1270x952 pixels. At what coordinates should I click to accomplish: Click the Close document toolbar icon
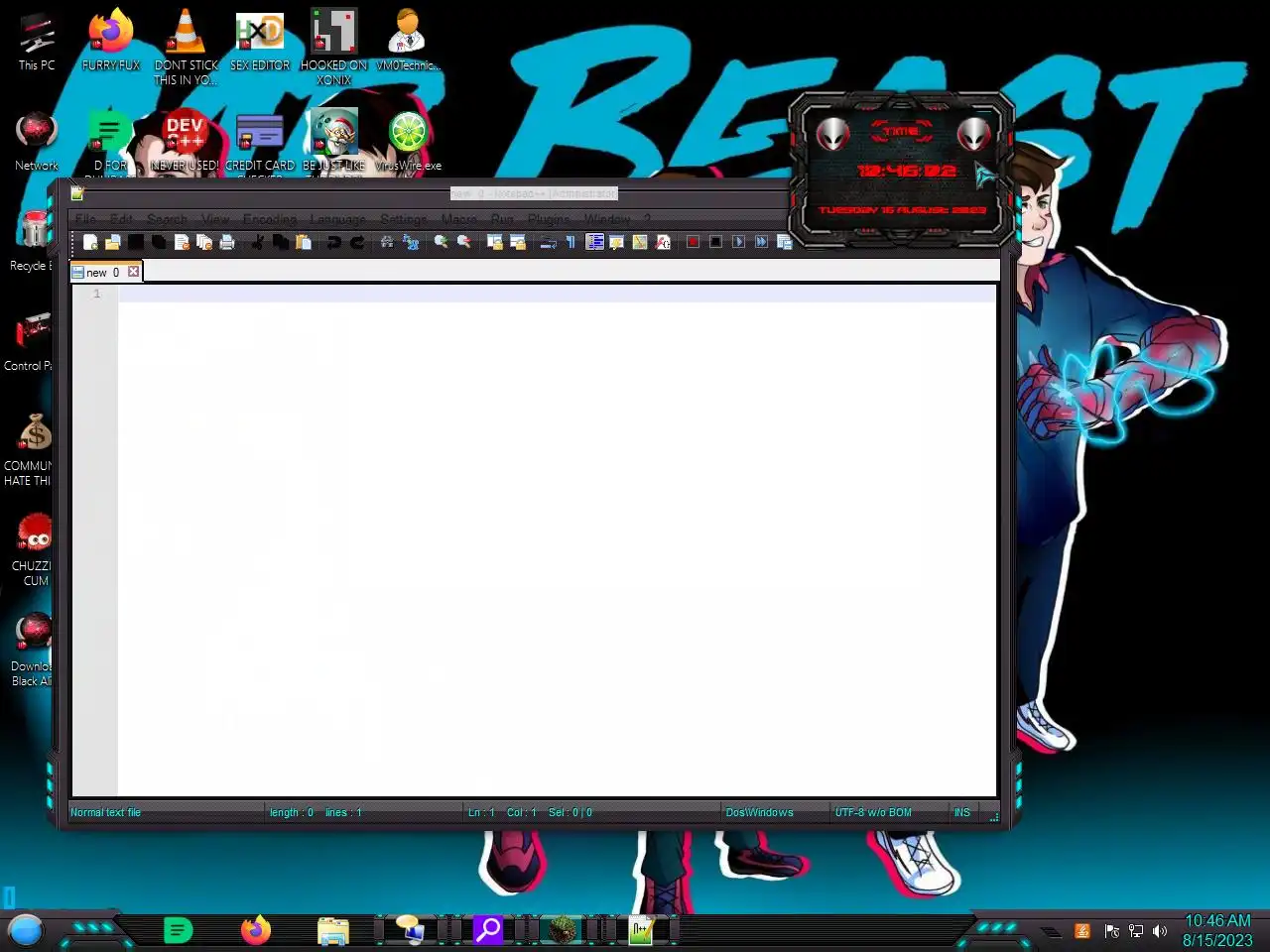coord(182,242)
